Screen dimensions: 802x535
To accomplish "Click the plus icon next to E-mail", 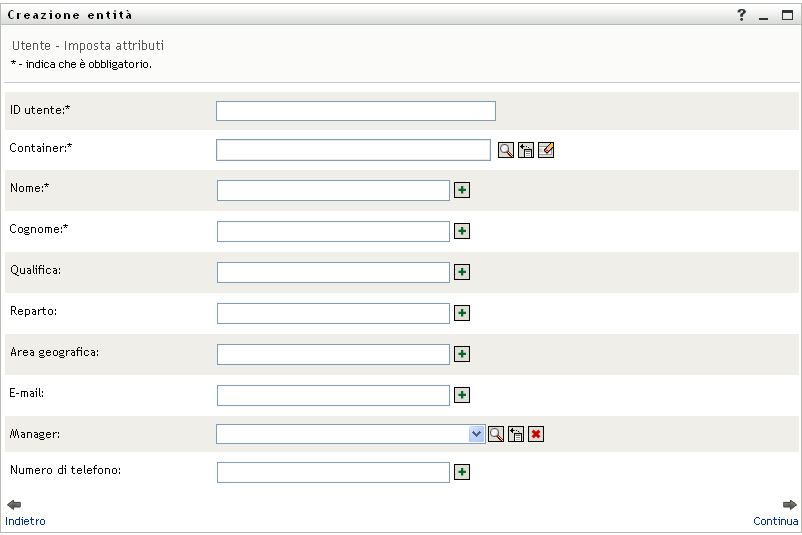I will [462, 395].
